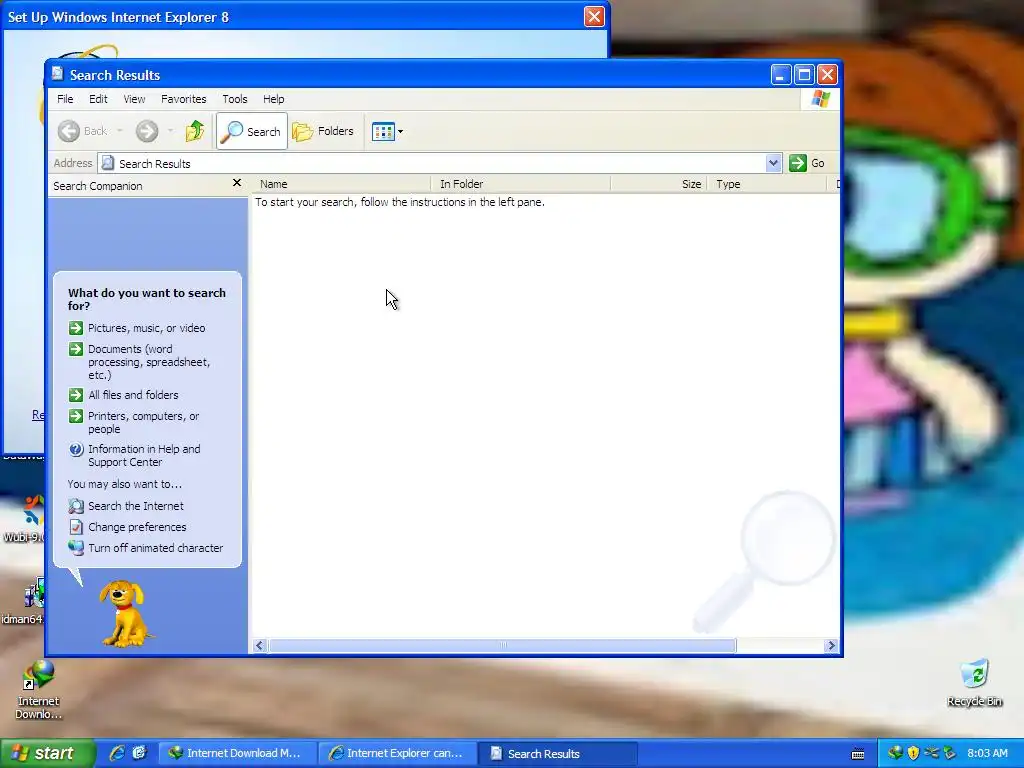Screen dimensions: 1024x768
Task: Toggle the Search toolbar button
Action: (x=251, y=131)
